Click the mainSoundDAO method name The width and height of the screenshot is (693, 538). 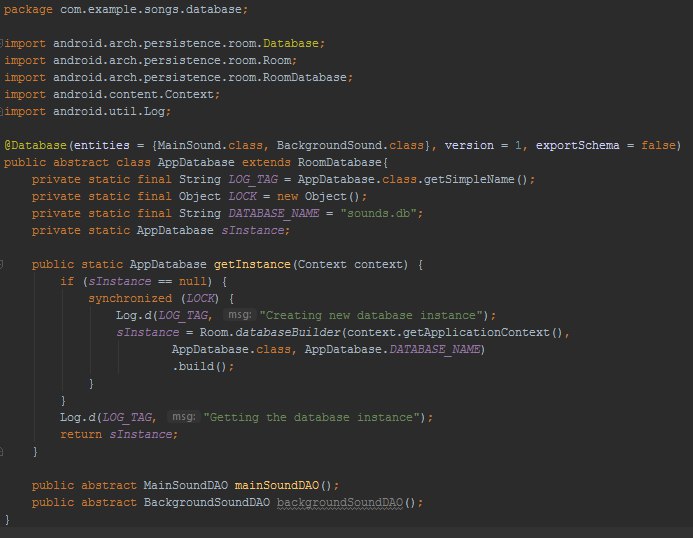[x=277, y=485]
